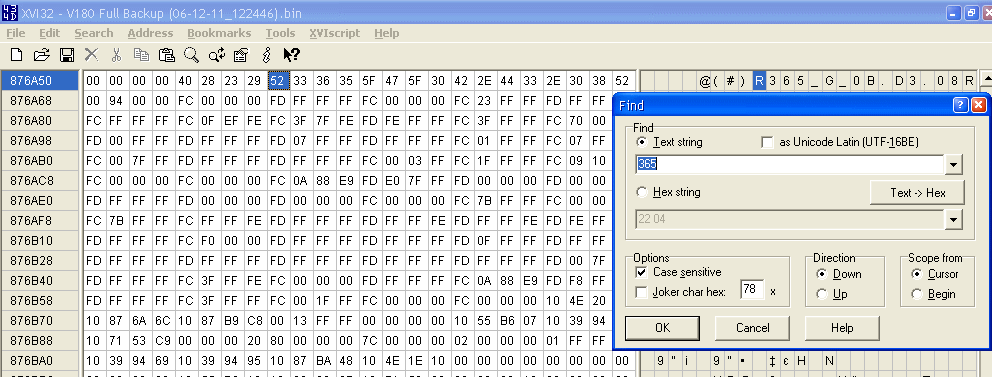Viewport: 992px width, 377px height.
Task: Click highlighted R character in text pane
Action: [759, 80]
